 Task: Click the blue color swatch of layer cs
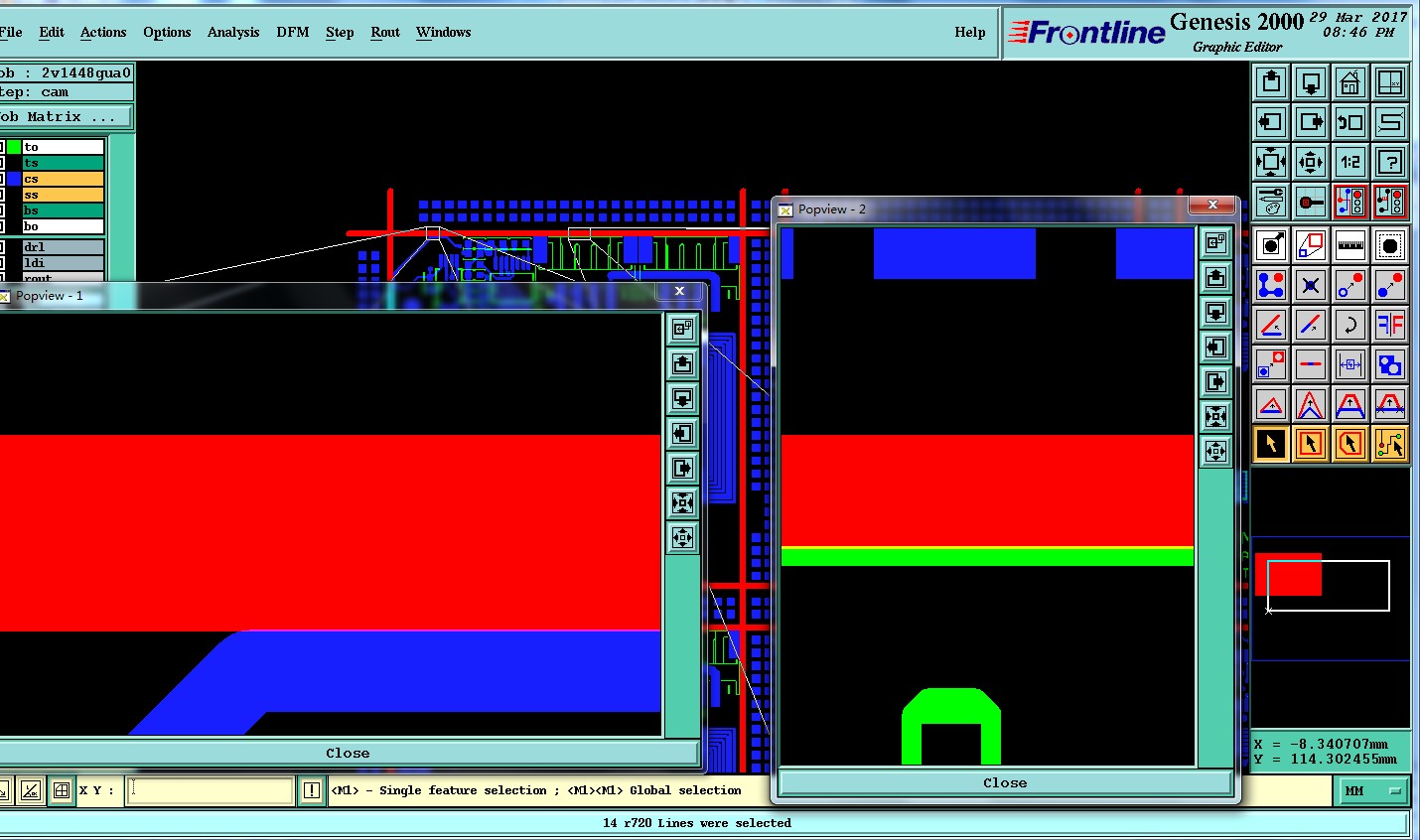pos(14,179)
